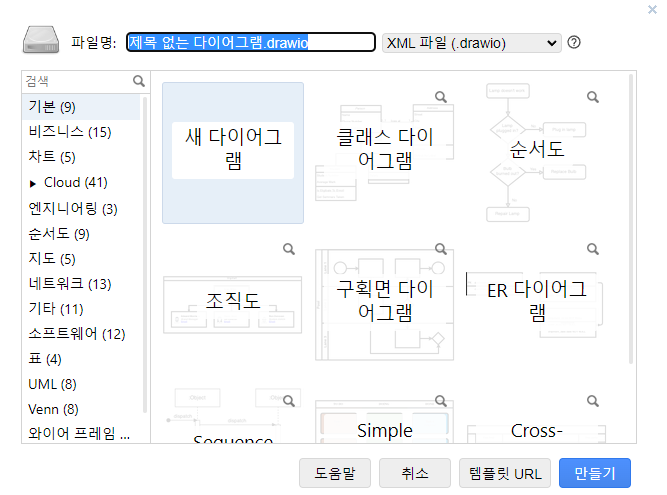Image resolution: width=667 pixels, height=495 pixels.
Task: Choose the ER 다이어그램 template thumbnail
Action: pyautogui.click(x=536, y=304)
